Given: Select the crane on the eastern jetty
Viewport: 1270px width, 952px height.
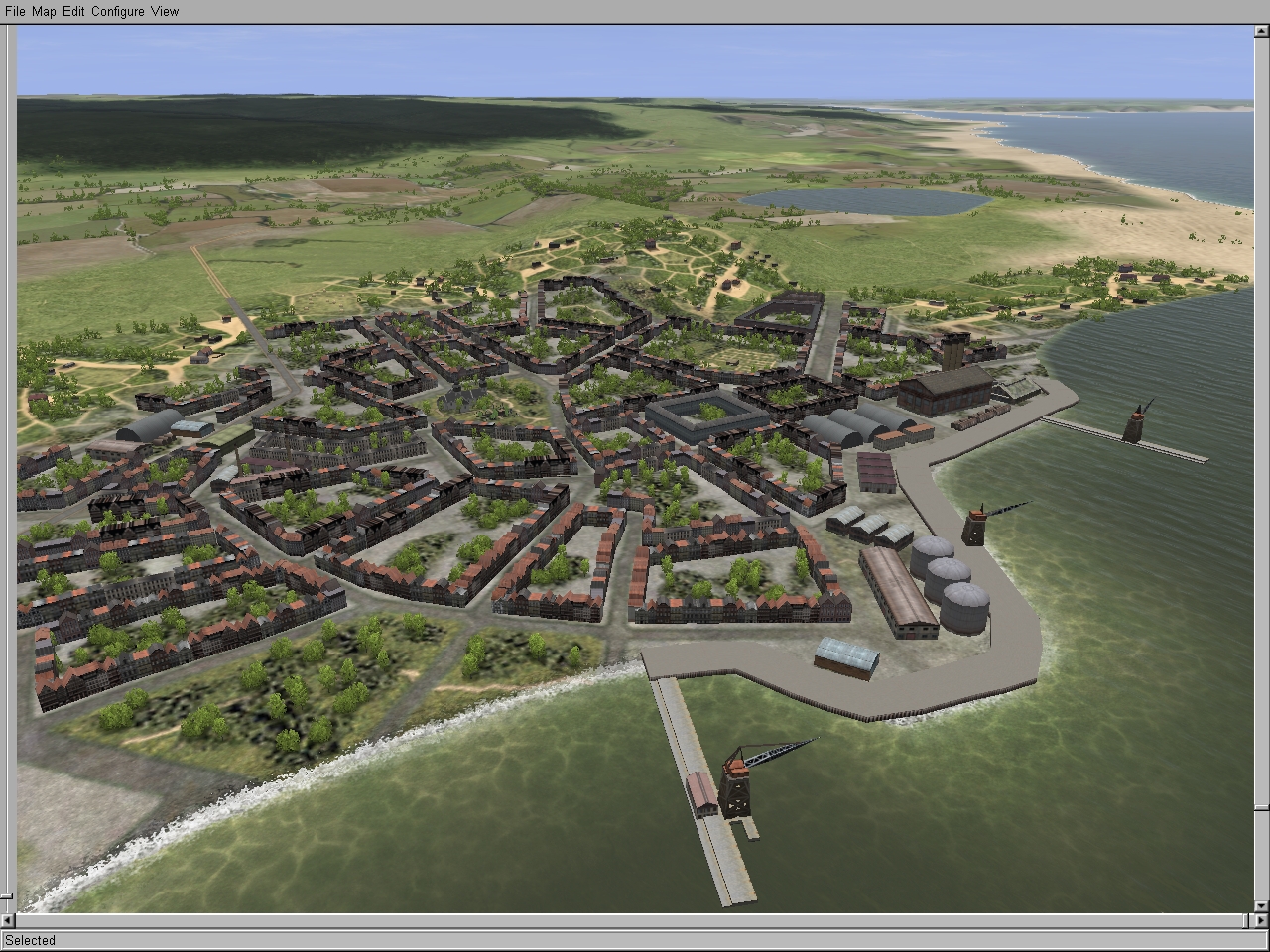Looking at the screenshot, I should [x=1136, y=421].
